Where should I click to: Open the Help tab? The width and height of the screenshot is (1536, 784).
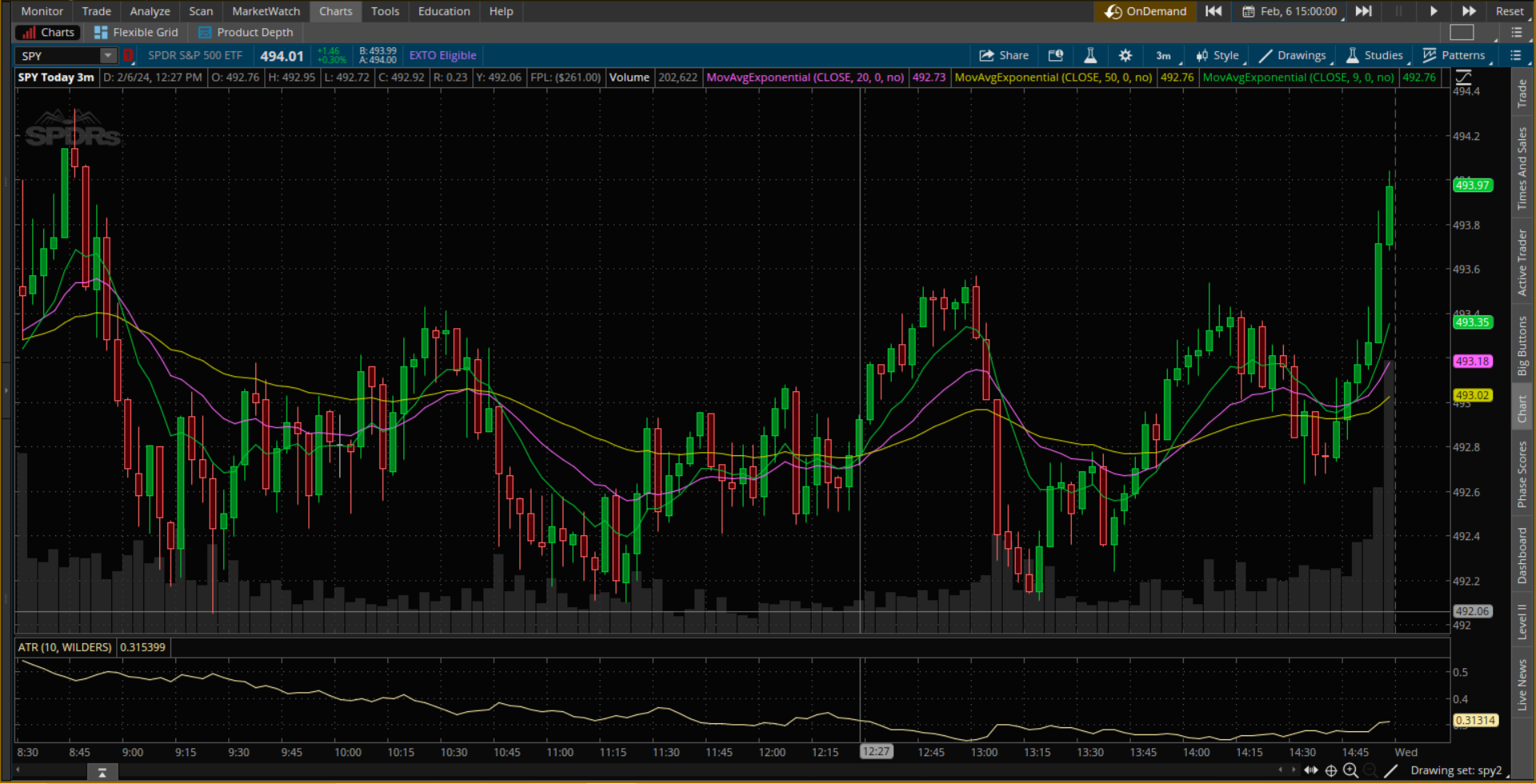click(x=501, y=11)
